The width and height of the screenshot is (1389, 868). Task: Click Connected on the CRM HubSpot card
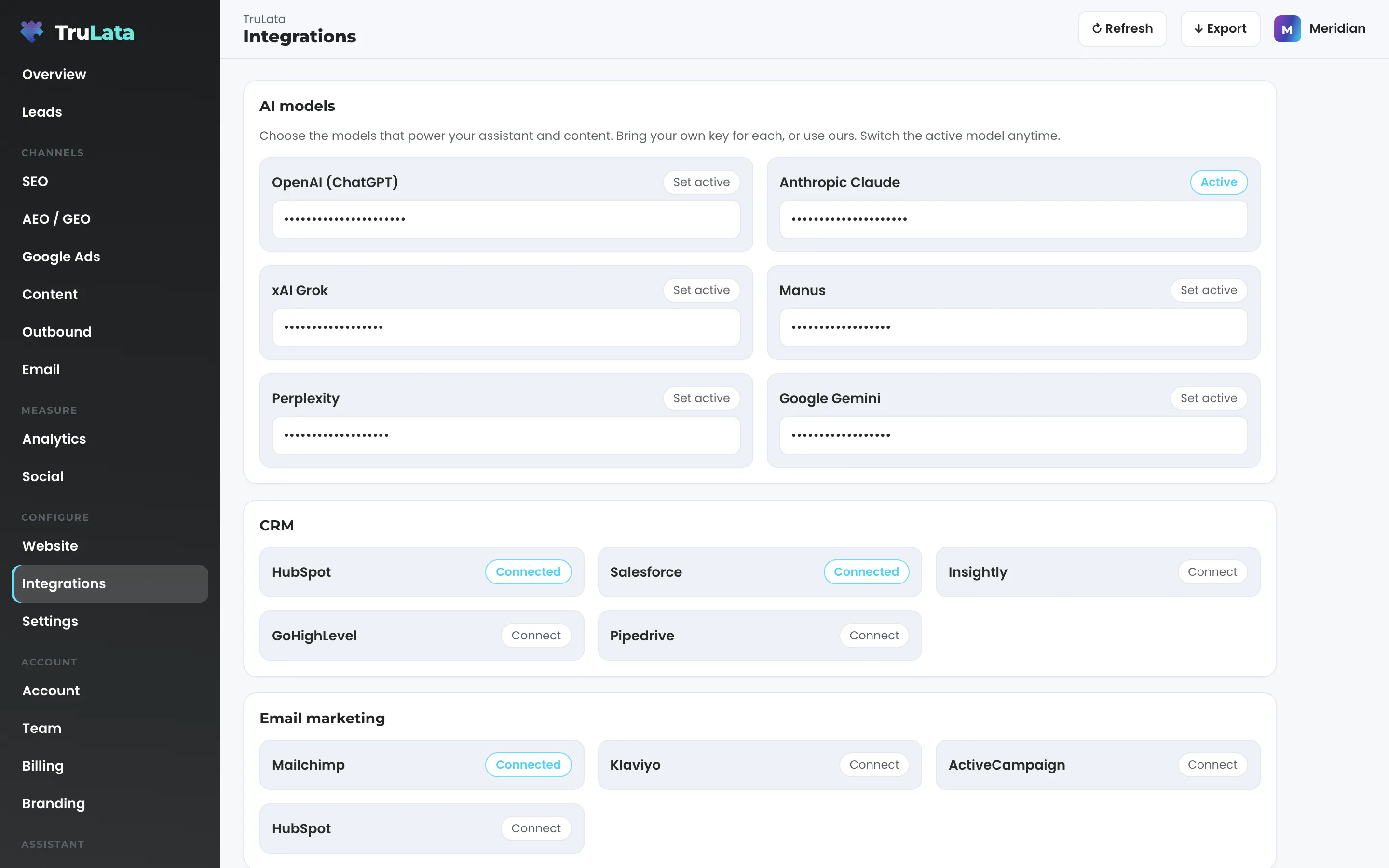coord(528,572)
